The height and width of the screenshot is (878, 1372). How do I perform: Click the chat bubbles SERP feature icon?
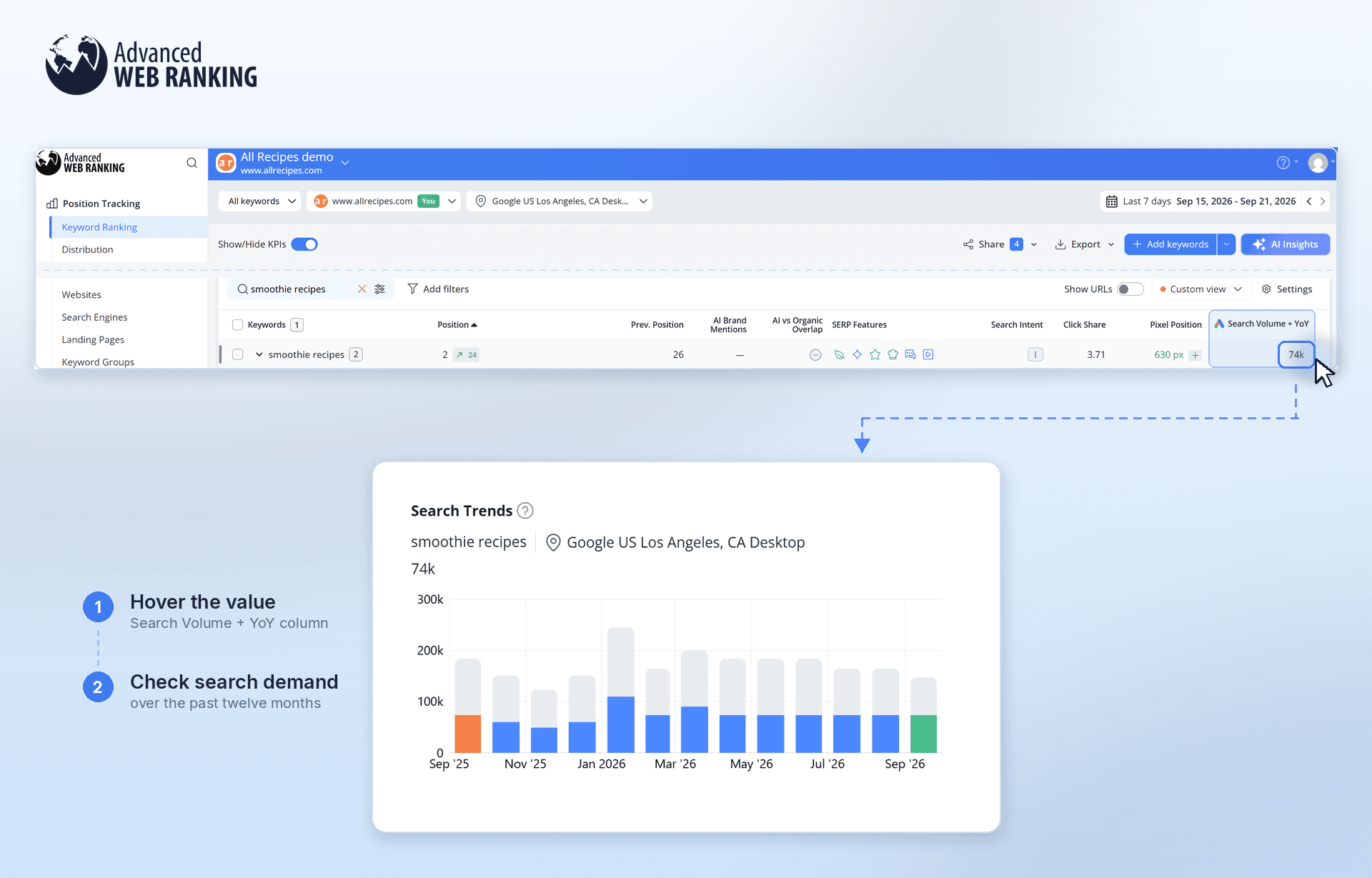(910, 354)
